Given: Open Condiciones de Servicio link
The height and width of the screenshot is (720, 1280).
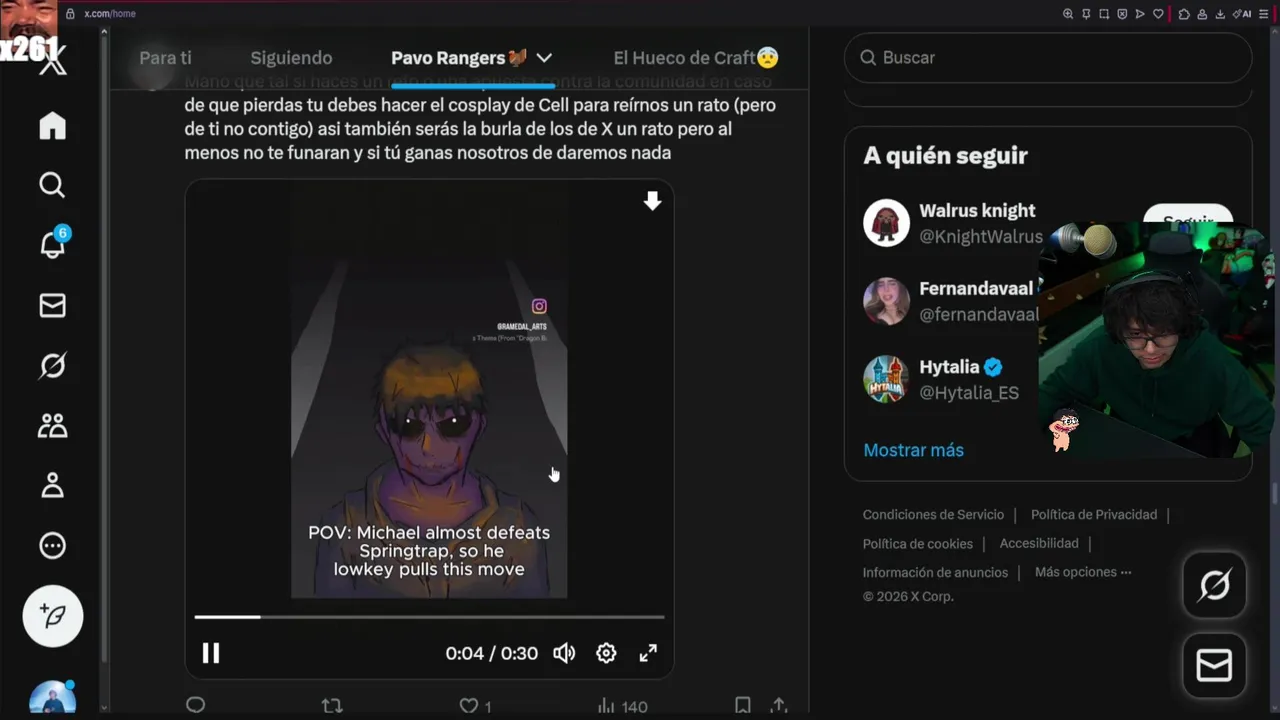Looking at the screenshot, I should pyautogui.click(x=933, y=514).
